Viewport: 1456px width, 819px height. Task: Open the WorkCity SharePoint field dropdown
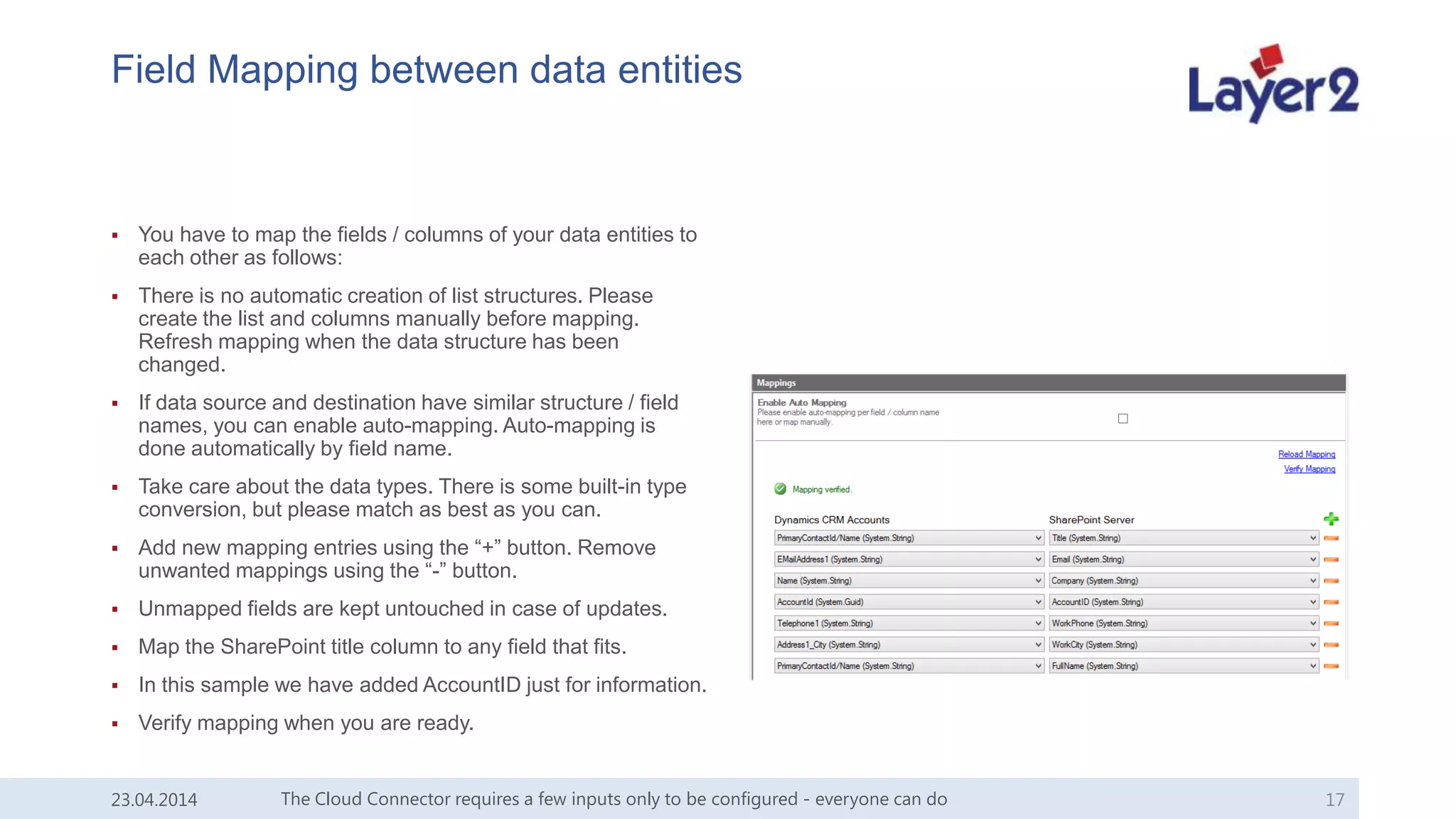(1184, 645)
